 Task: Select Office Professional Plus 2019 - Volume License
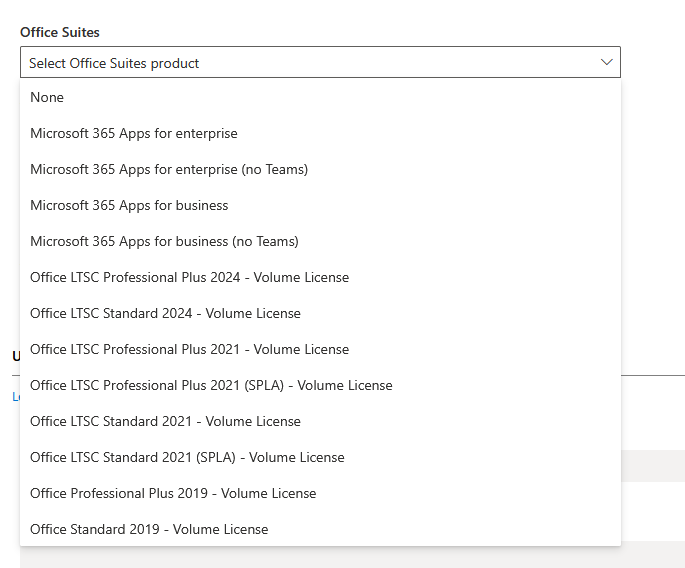[x=173, y=493]
